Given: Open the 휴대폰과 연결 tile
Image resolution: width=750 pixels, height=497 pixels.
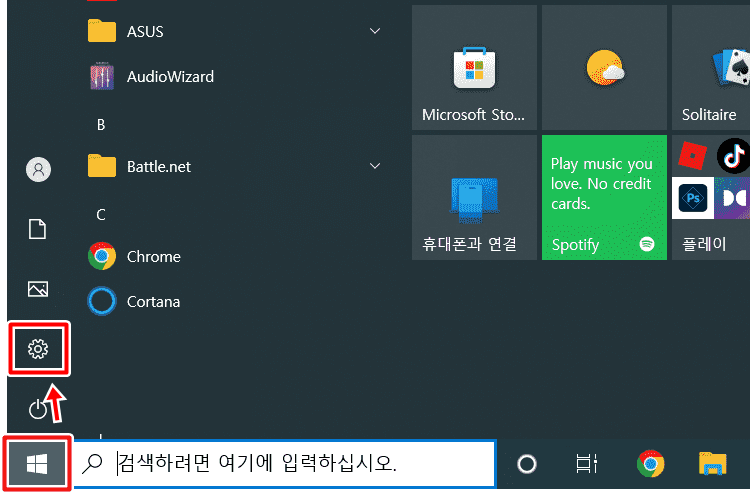Looking at the screenshot, I should [x=474, y=197].
